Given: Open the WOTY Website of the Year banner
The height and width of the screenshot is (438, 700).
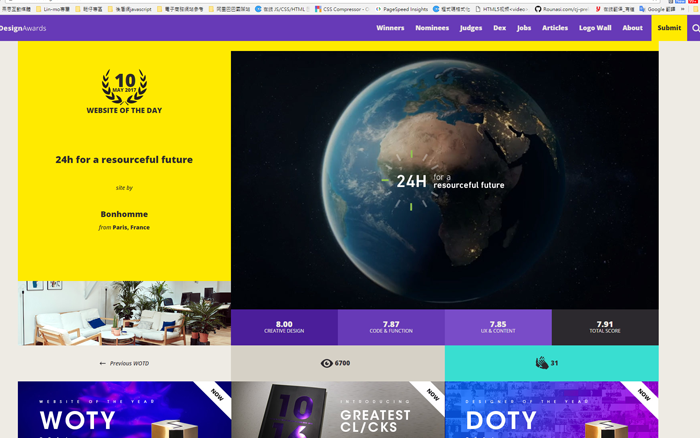Looking at the screenshot, I should pyautogui.click(x=124, y=411).
